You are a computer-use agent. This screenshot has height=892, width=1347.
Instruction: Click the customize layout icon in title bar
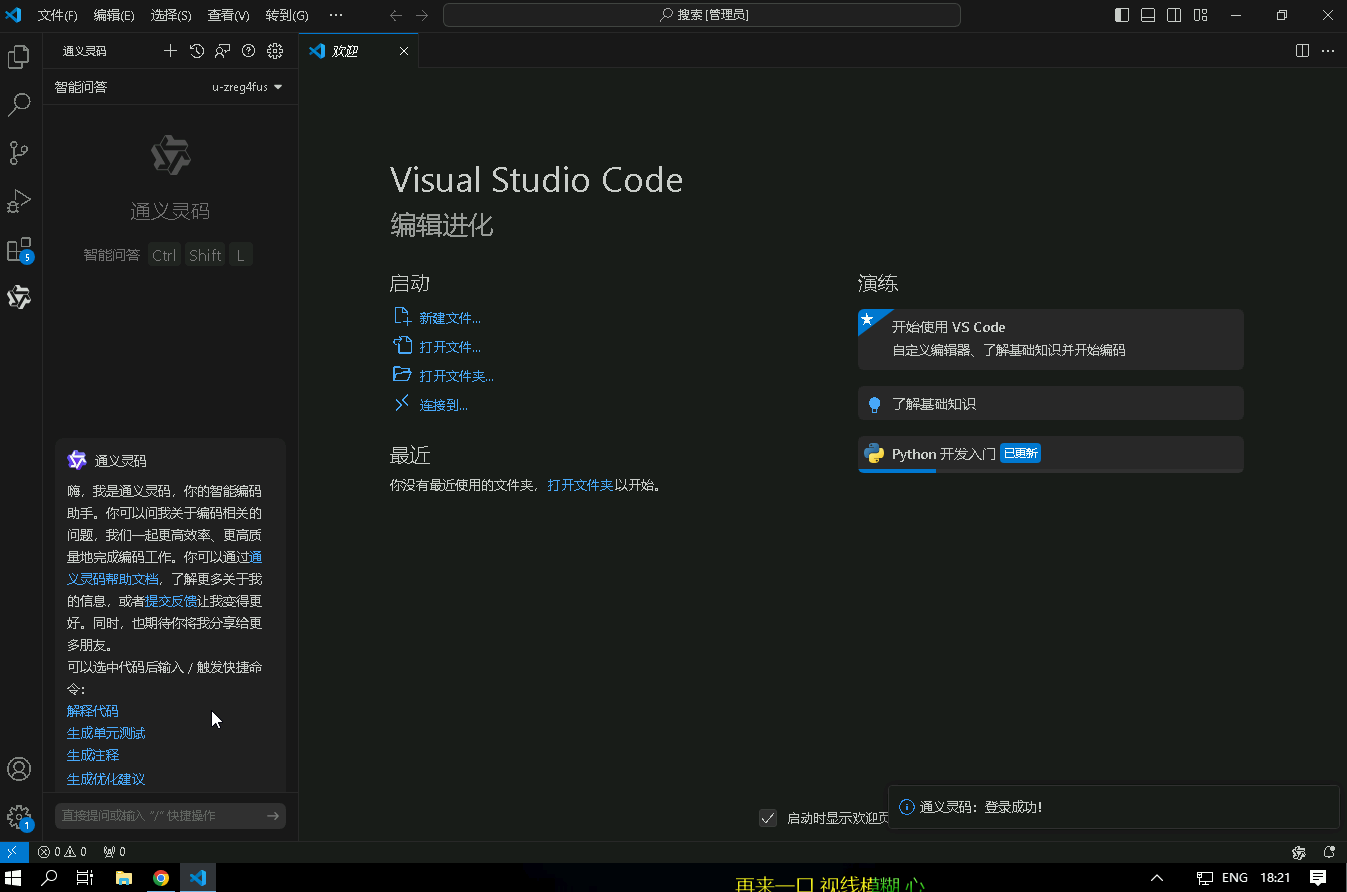point(1201,15)
